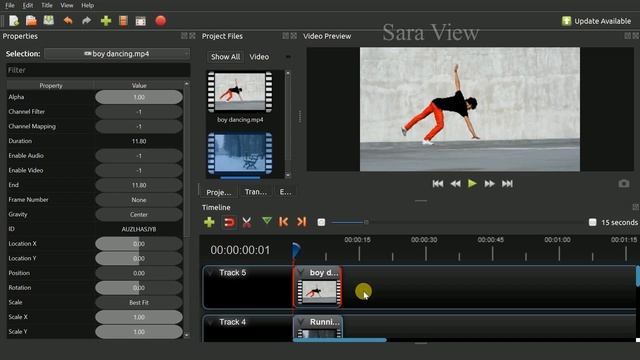640x360 pixels.
Task: Jump to end of the video
Action: [x=507, y=184]
